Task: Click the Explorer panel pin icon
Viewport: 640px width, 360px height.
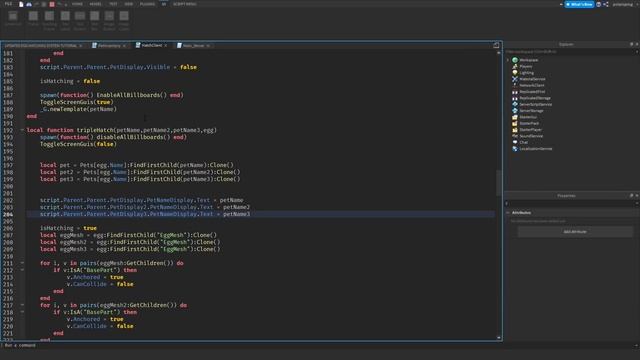Action: coord(631,44)
